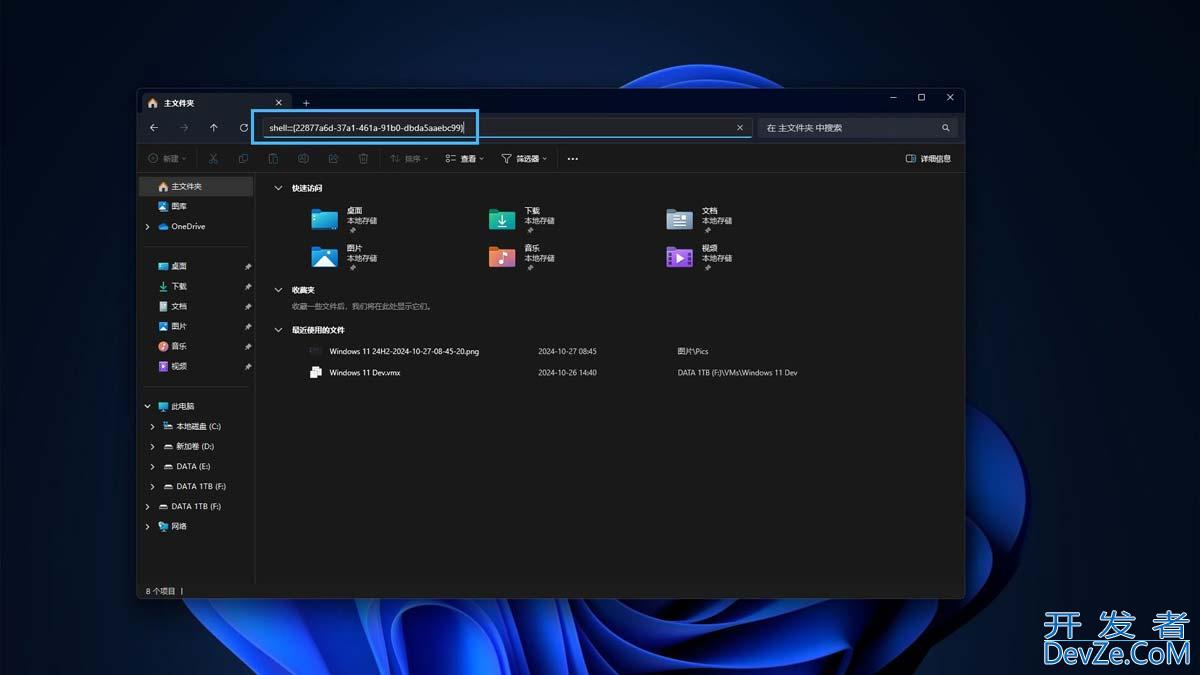Open the 视频 folder in Quick access
Screen dimensions: 1200x675
[x=680, y=256]
